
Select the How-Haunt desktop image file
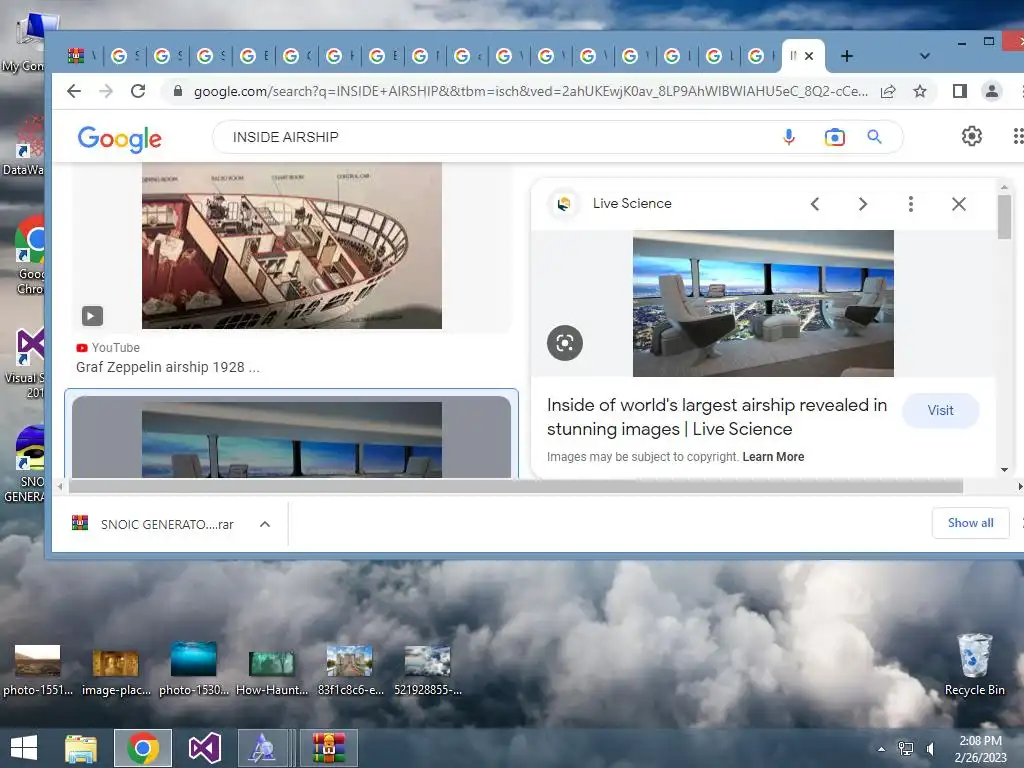pyautogui.click(x=272, y=673)
